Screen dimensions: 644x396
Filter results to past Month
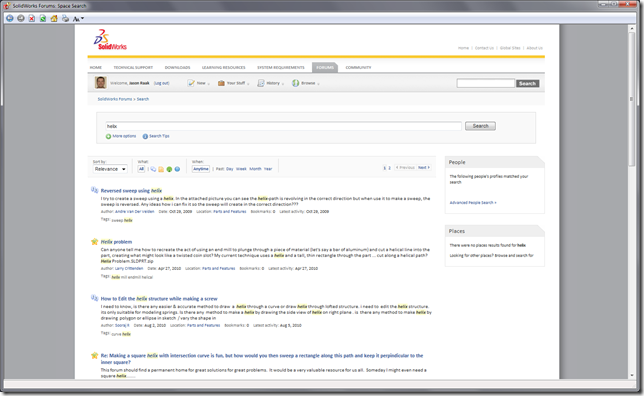pos(255,169)
